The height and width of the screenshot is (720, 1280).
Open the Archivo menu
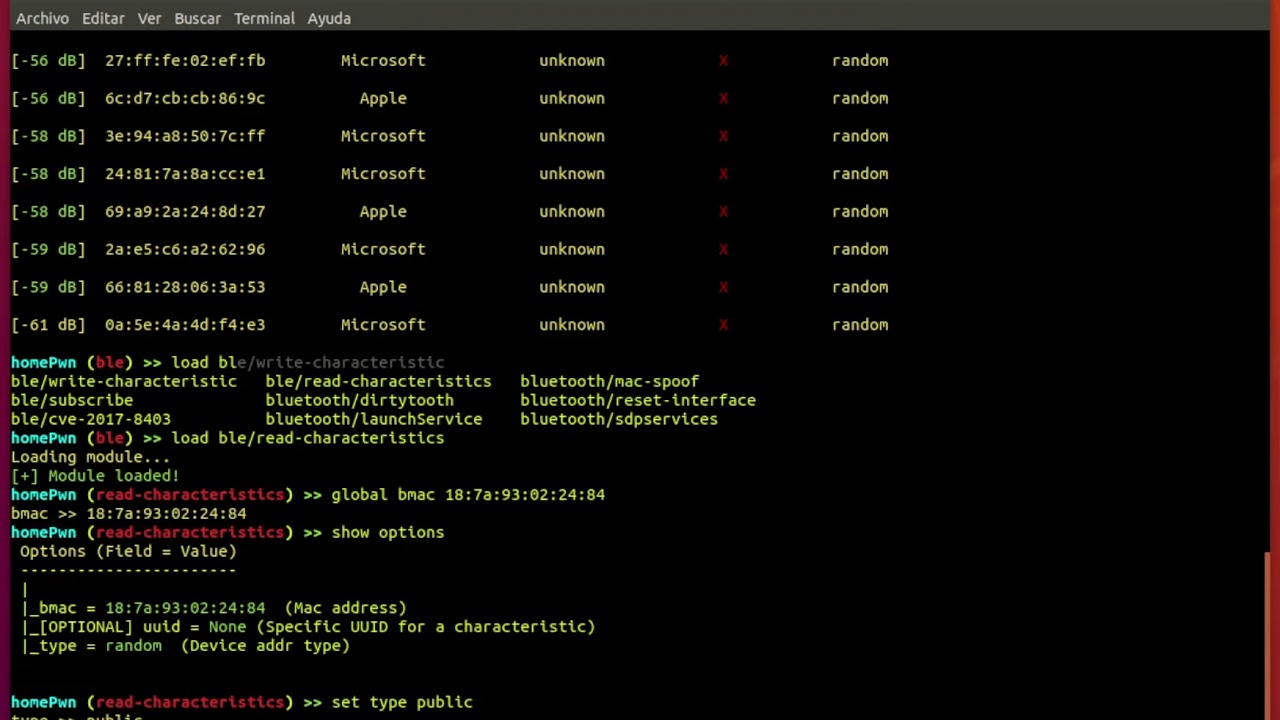point(42,18)
